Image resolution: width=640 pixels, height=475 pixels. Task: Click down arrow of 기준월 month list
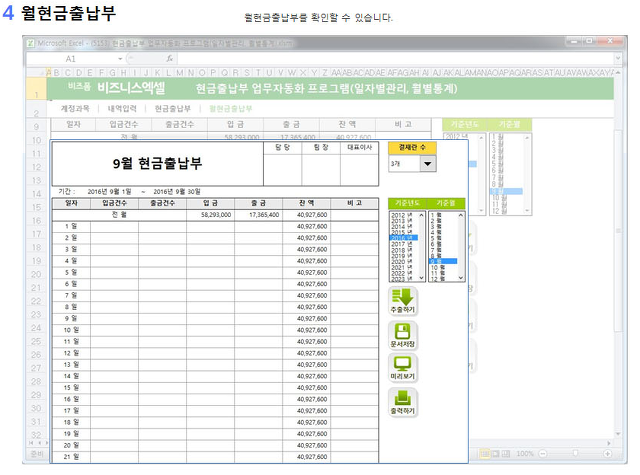pyautogui.click(x=461, y=277)
